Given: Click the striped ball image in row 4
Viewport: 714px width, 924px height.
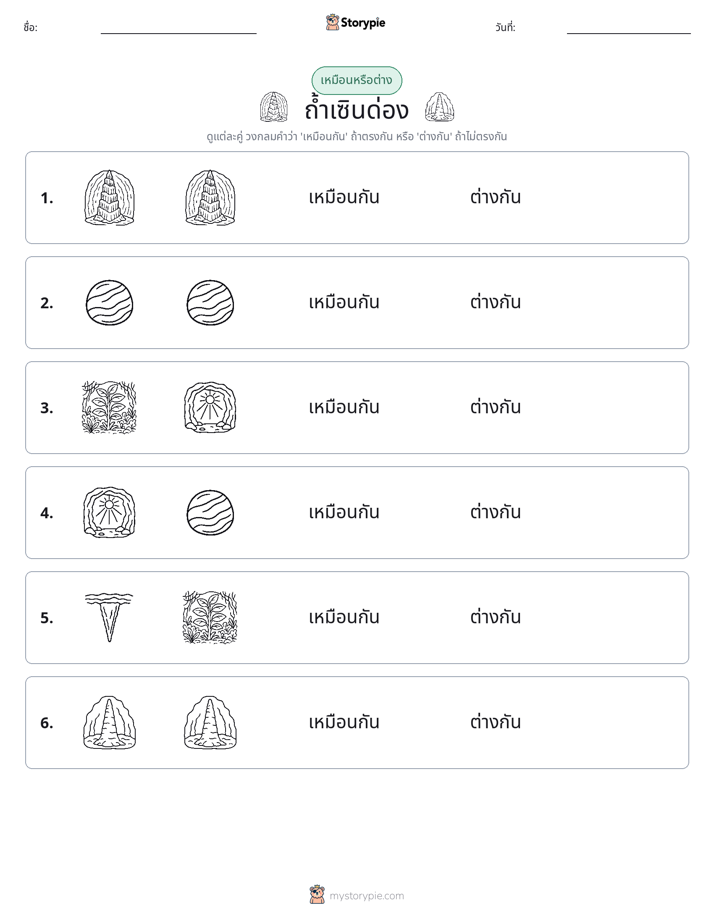Looking at the screenshot, I should coord(210,513).
